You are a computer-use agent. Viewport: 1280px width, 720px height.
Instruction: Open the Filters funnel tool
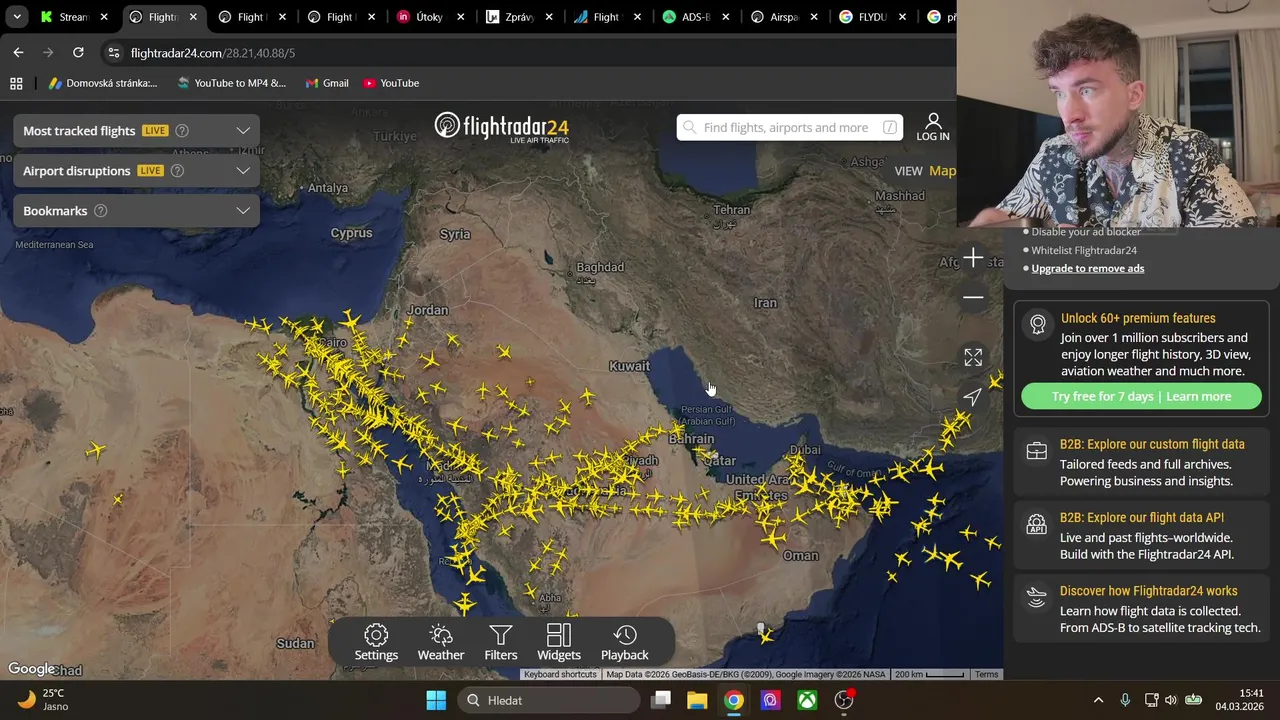(501, 643)
